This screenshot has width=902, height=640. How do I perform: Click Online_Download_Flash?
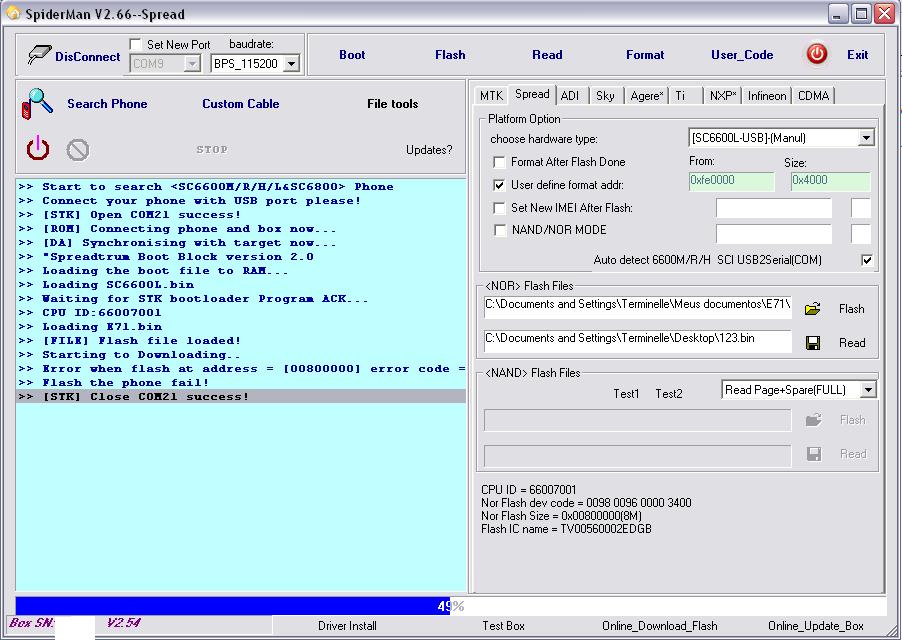coord(660,626)
